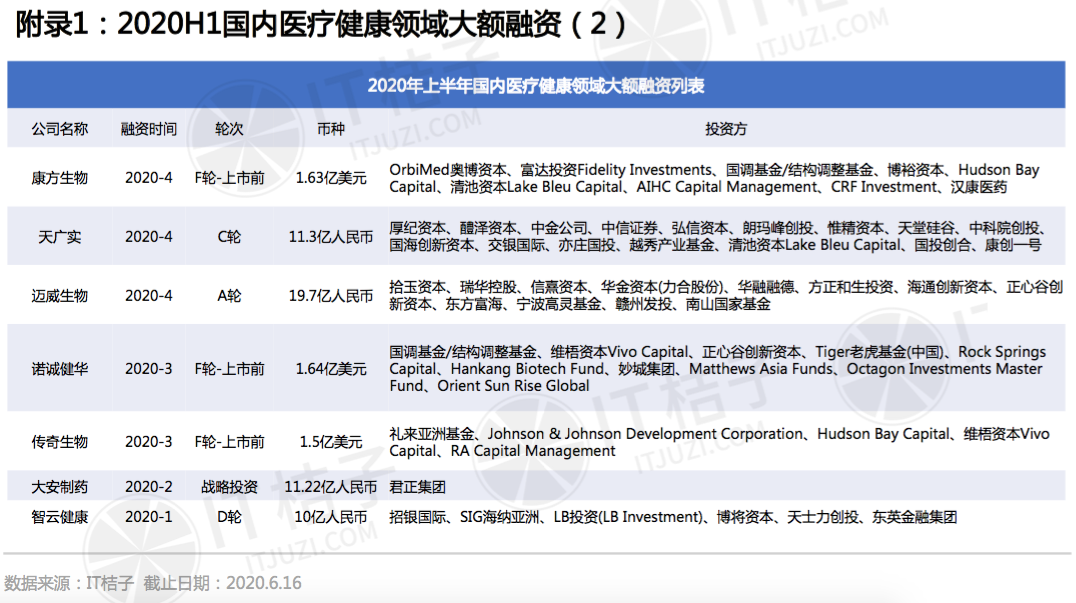1076x603 pixels.
Task: Click the amount 10亿人民币
Action: click(331, 517)
